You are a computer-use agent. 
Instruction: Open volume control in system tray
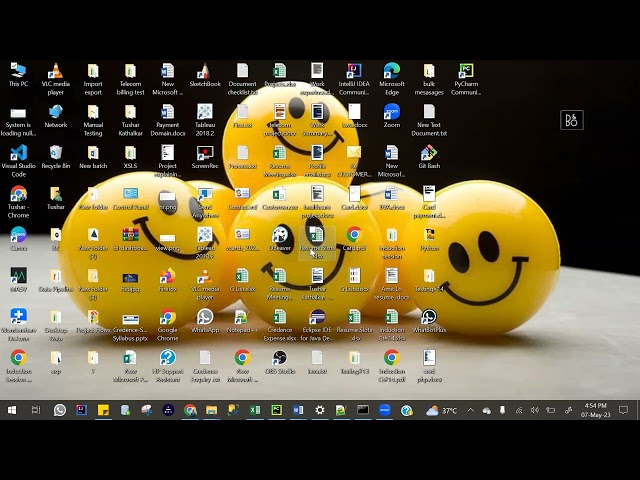(x=535, y=410)
